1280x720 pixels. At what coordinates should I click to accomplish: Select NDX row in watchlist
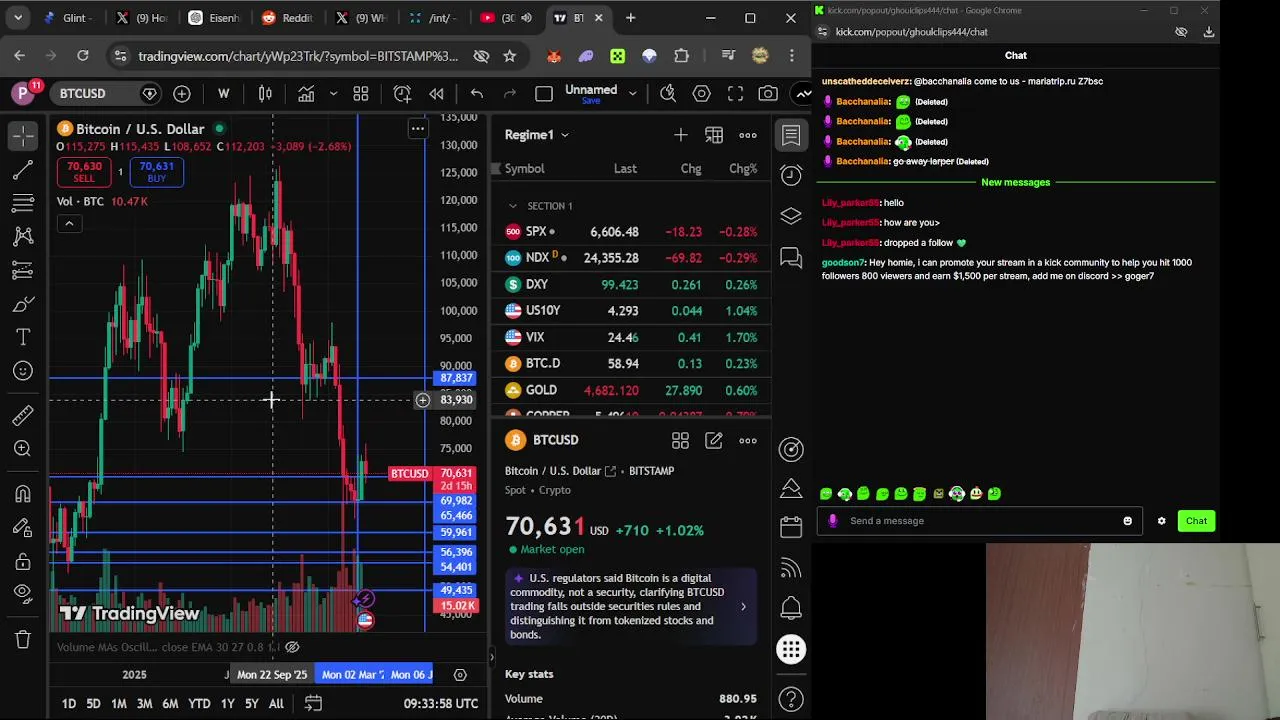tap(632, 258)
